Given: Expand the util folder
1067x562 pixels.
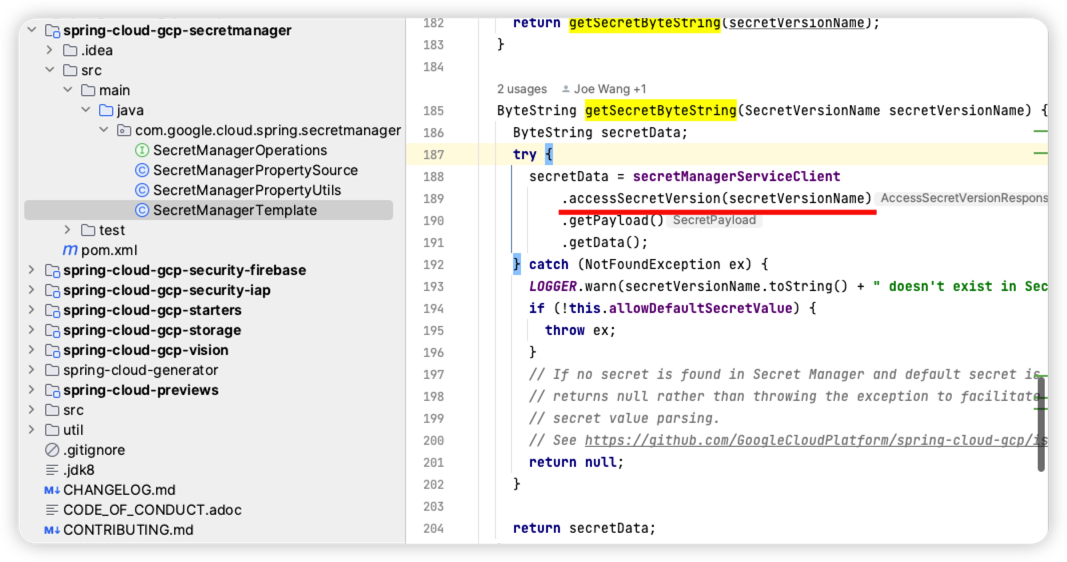Looking at the screenshot, I should click(32, 430).
